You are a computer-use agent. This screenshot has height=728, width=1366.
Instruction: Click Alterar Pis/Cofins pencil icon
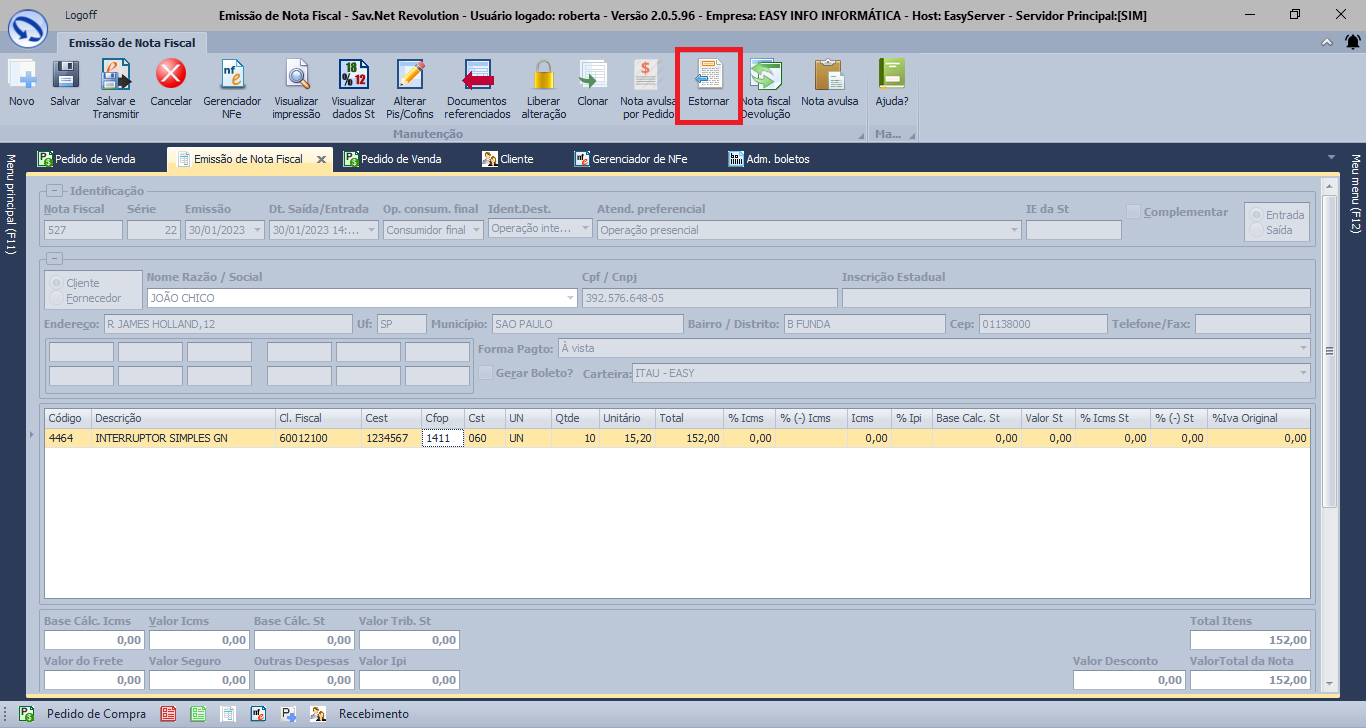(x=410, y=75)
